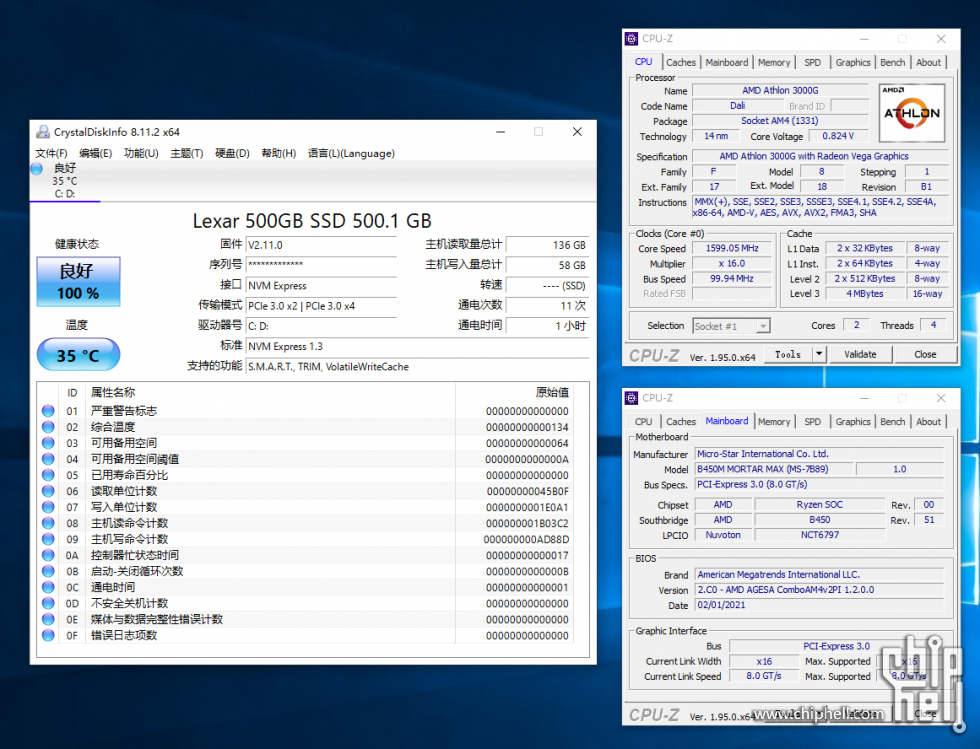Click the 原始值 column header
The image size is (980, 749).
552,393
